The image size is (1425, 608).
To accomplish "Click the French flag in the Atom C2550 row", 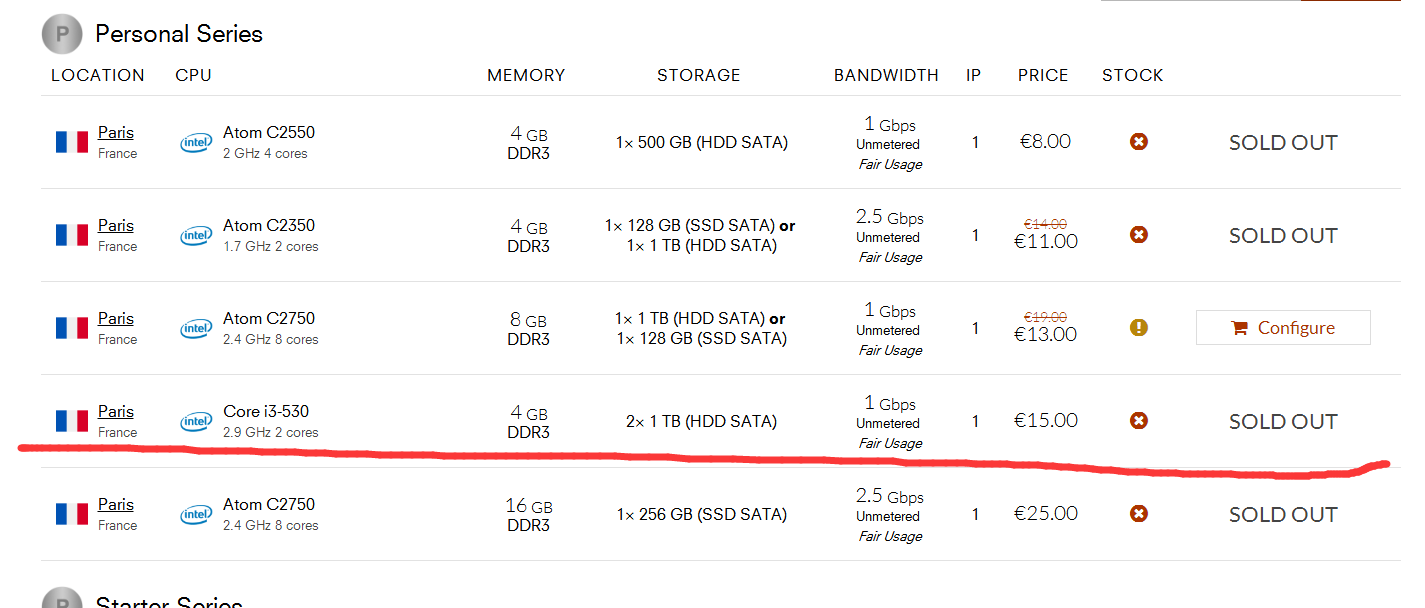I will point(72,142).
